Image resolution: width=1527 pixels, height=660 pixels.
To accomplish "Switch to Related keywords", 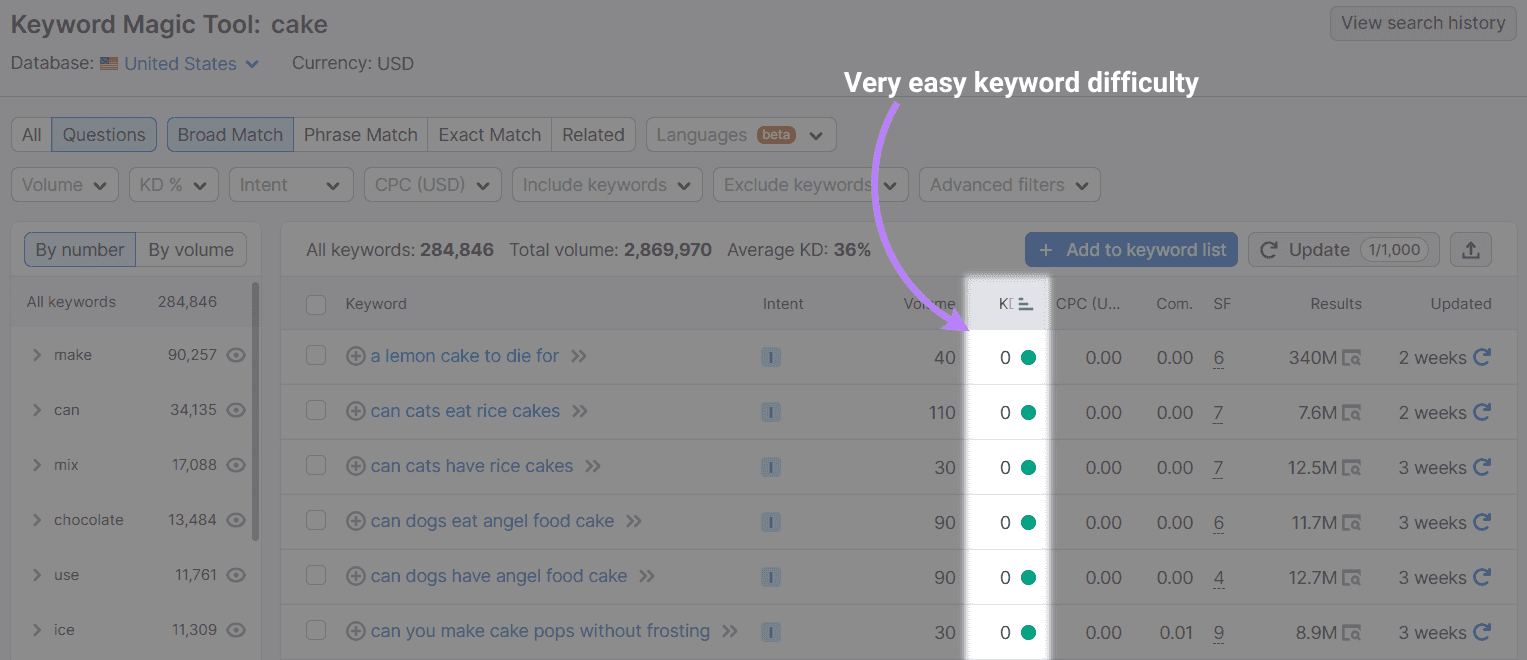I will 593,135.
